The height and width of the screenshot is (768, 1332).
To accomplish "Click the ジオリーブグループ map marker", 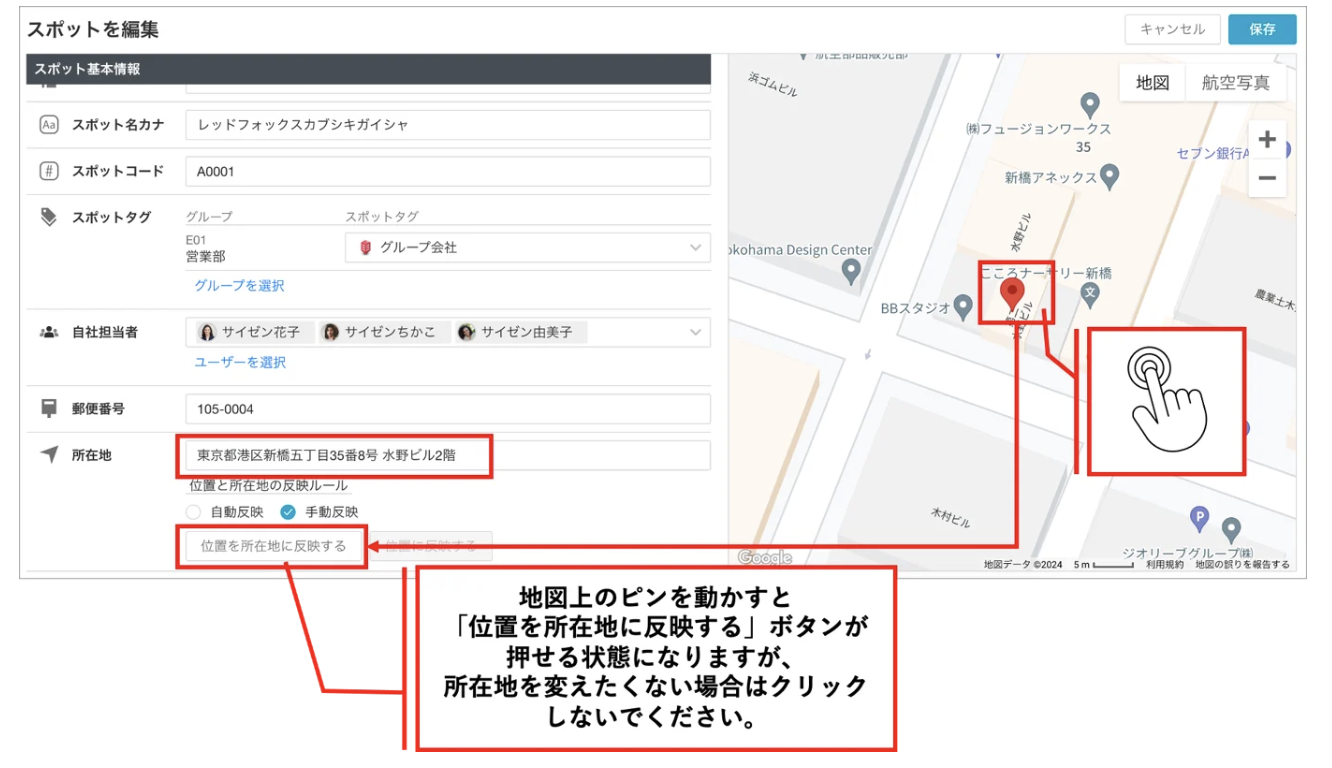I will [x=1232, y=529].
